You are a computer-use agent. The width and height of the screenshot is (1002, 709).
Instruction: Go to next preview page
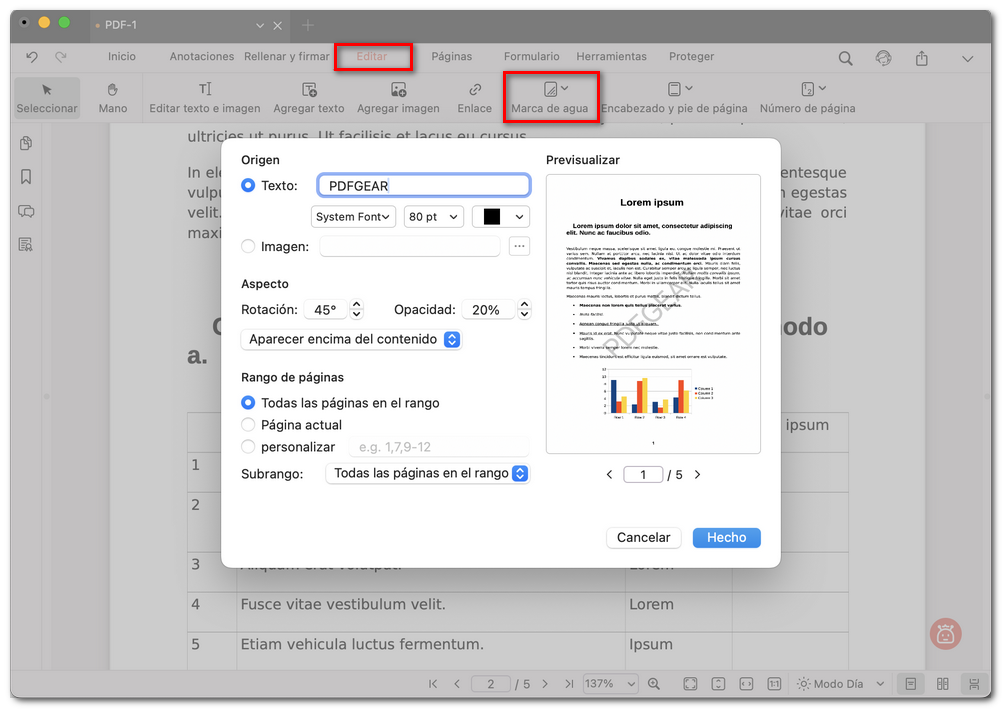[697, 474]
